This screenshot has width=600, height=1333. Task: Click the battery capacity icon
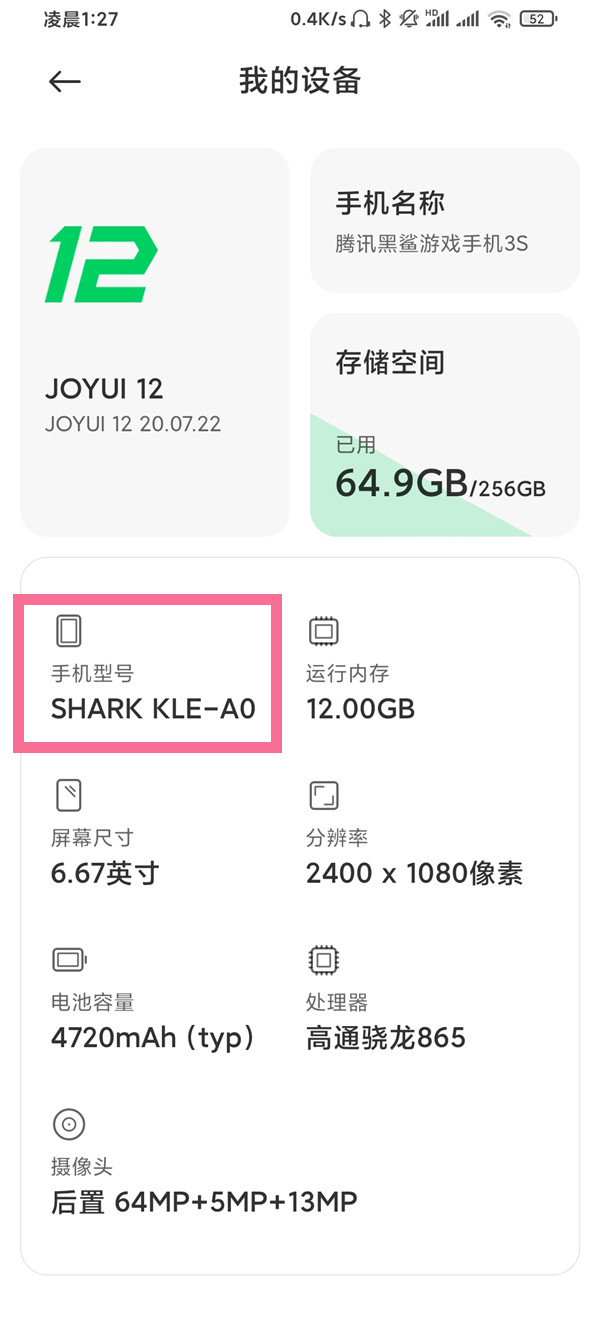68,961
